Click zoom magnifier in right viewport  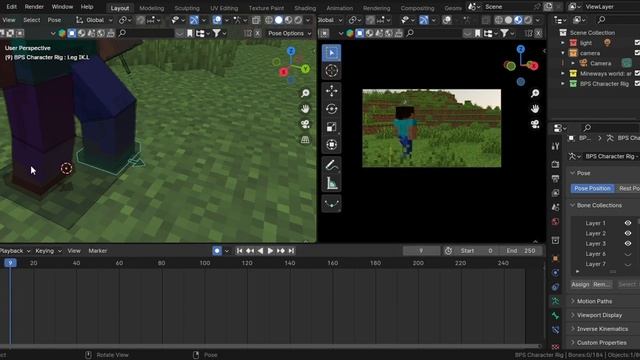pos(535,93)
